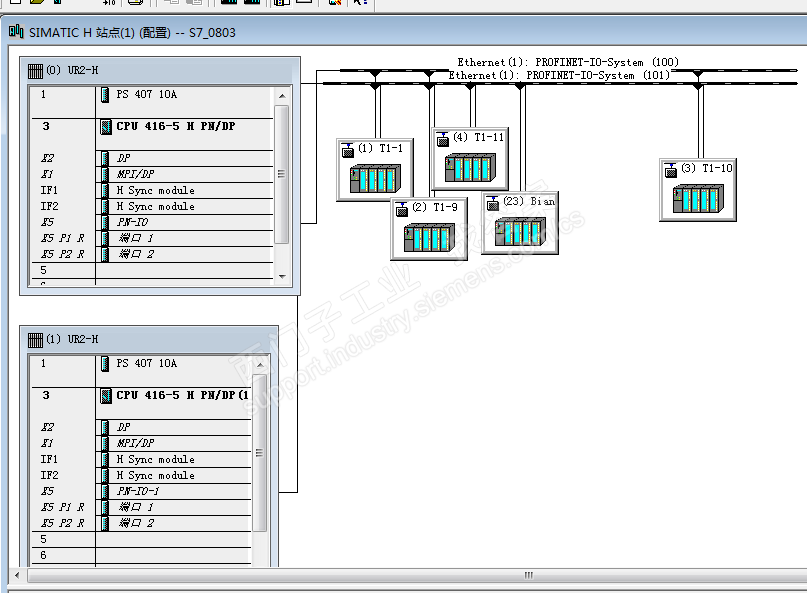The image size is (807, 593).
Task: Click the small device icon beside (1) T1-1
Action: click(347, 150)
